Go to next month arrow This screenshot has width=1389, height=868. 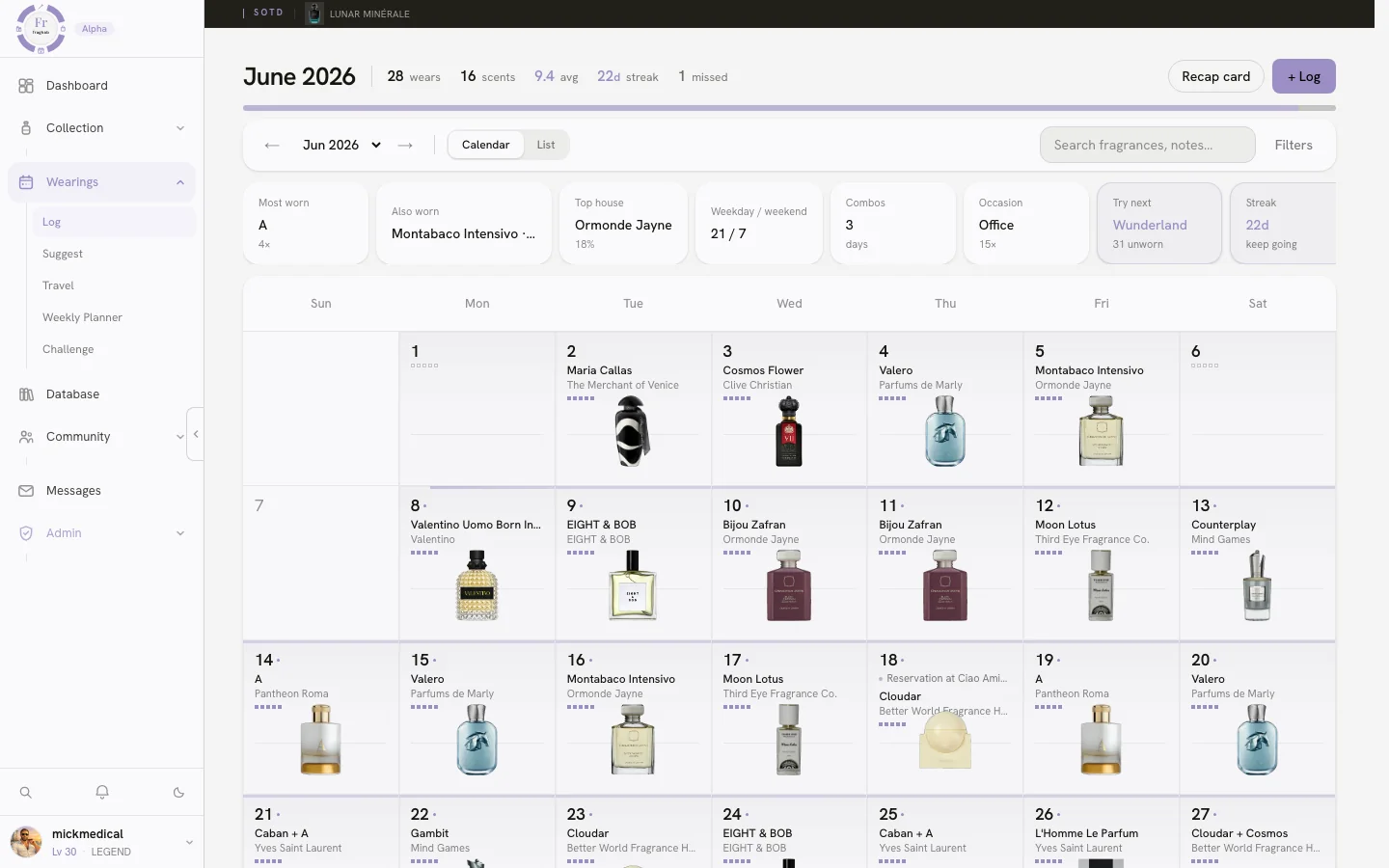(x=405, y=146)
